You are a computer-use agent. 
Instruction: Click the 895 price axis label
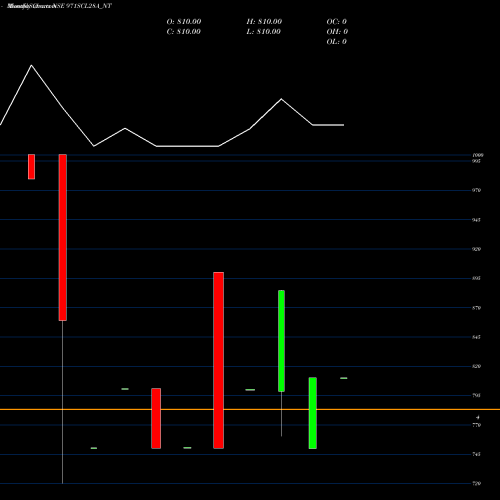pyautogui.click(x=476, y=278)
